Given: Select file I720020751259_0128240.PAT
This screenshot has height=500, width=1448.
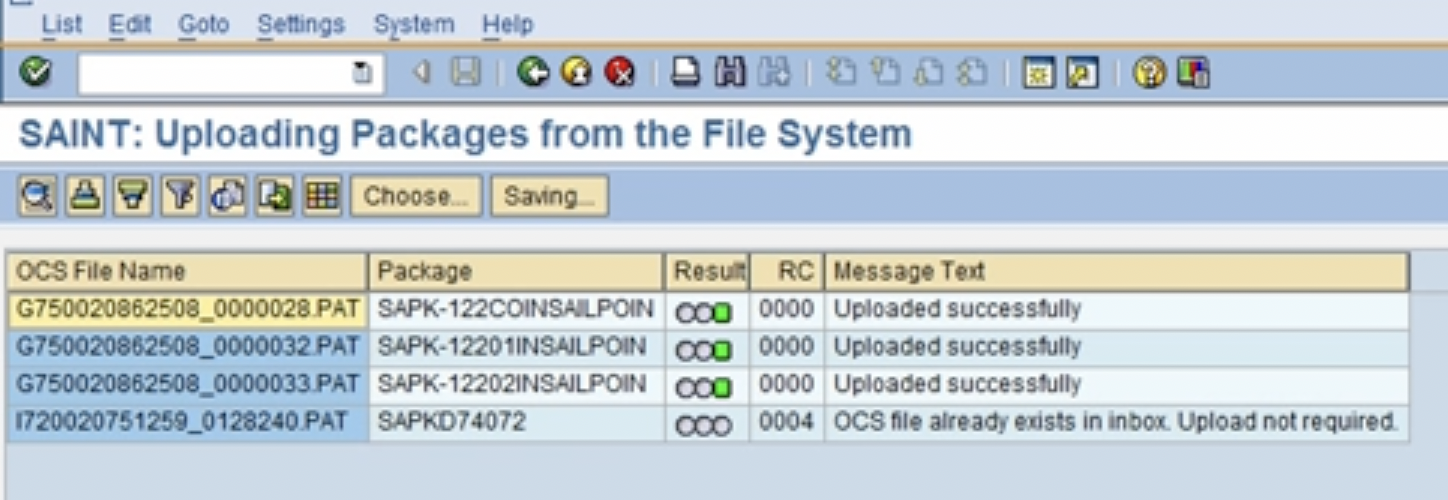Looking at the screenshot, I should coord(187,423).
